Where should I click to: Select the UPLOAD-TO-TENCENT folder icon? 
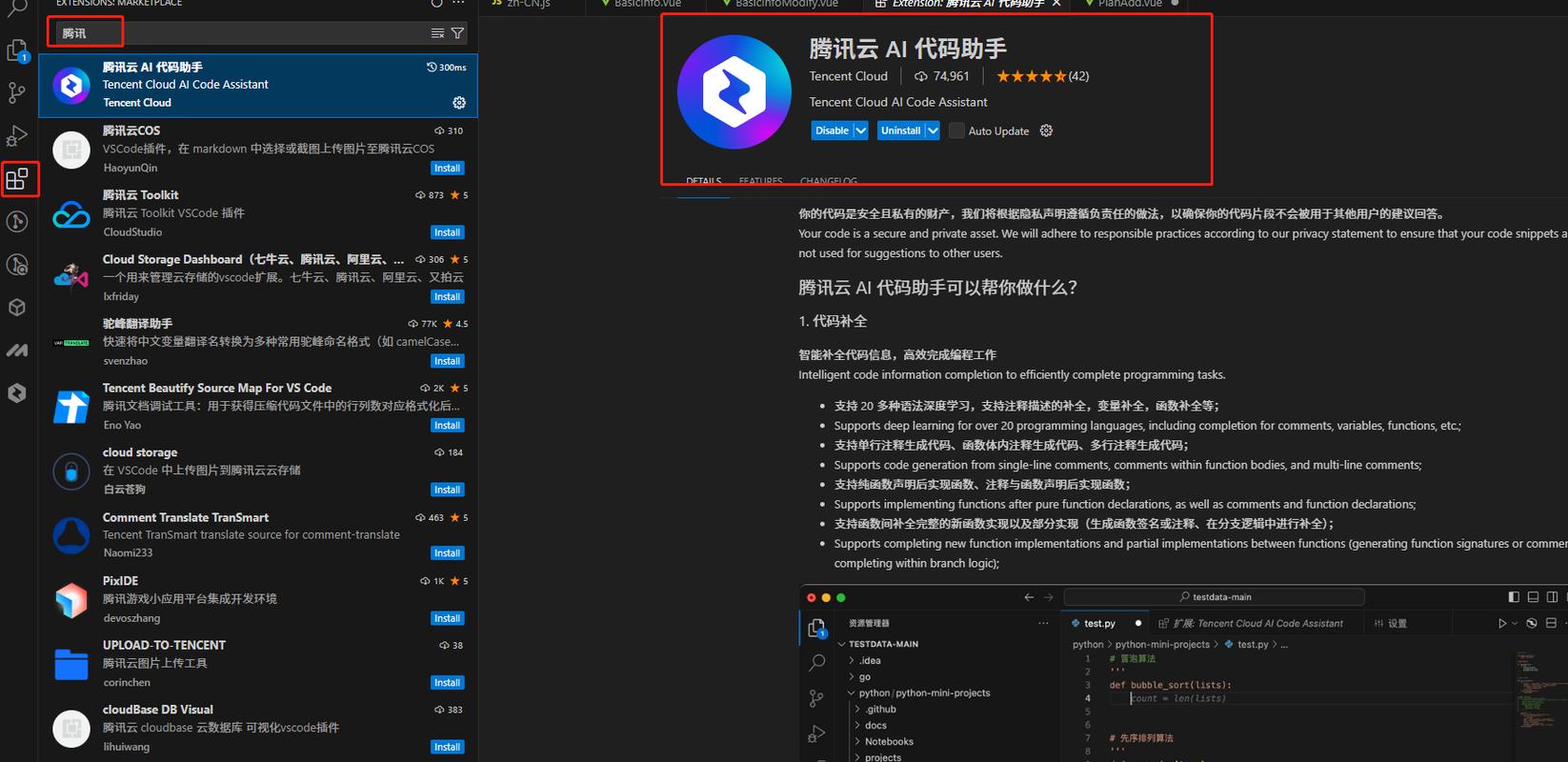coord(71,664)
